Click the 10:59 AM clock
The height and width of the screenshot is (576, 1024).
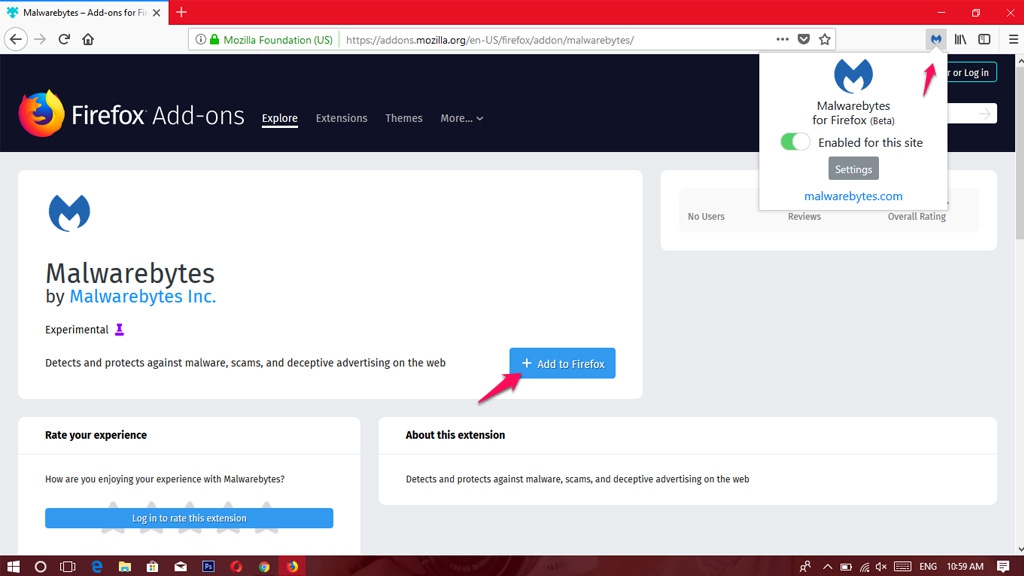965,566
